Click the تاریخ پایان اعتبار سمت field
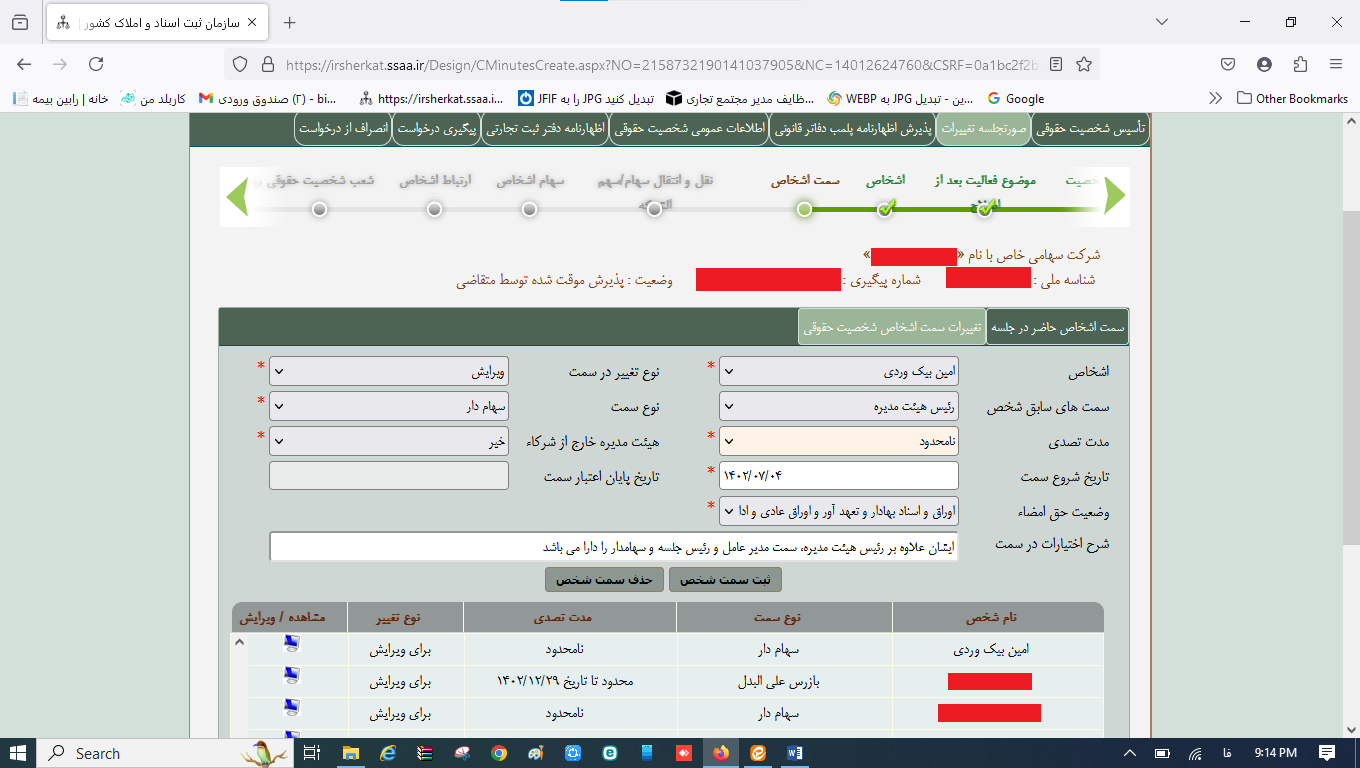Screen dimensions: 1360x768 tap(390, 476)
